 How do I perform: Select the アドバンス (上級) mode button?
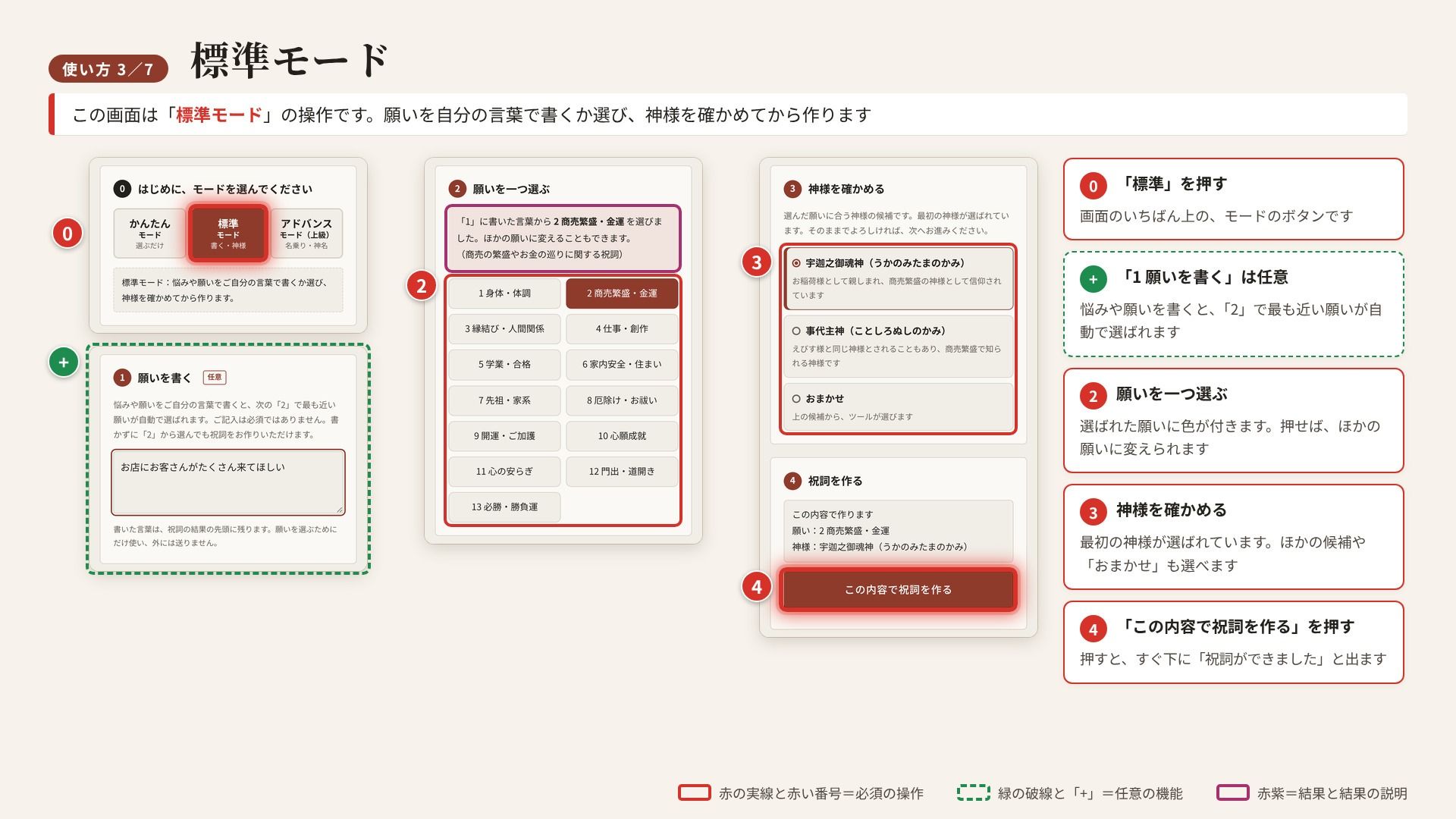[x=306, y=234]
